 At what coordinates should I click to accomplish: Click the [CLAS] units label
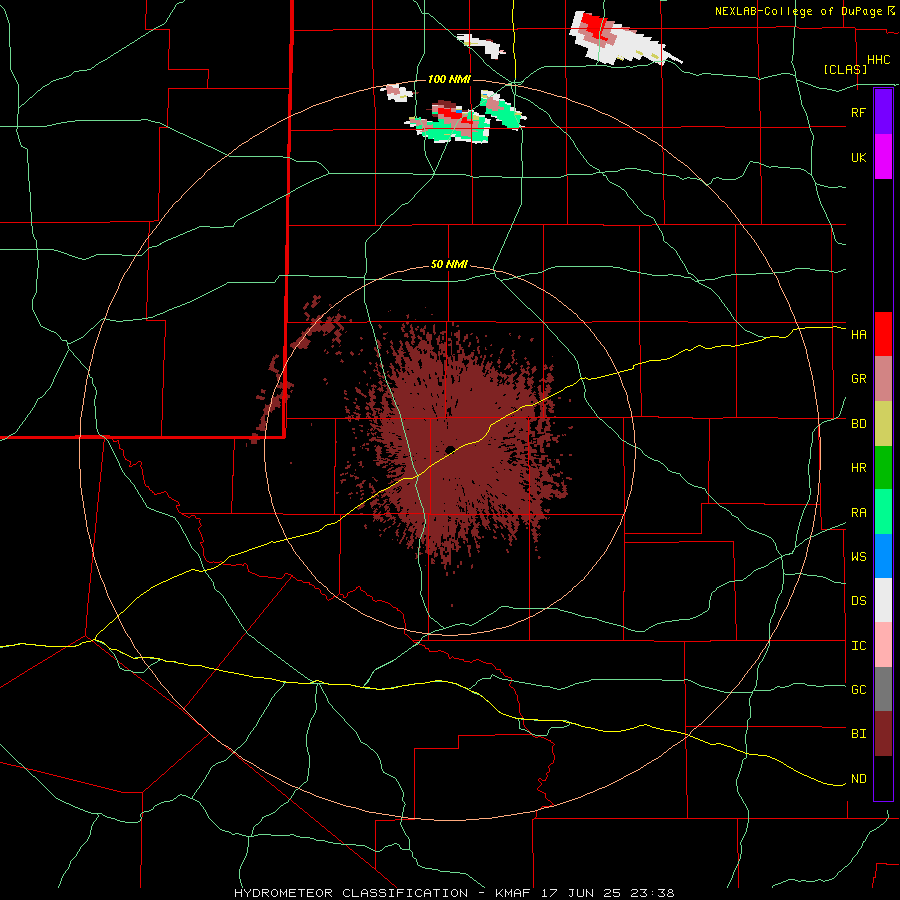[845, 69]
